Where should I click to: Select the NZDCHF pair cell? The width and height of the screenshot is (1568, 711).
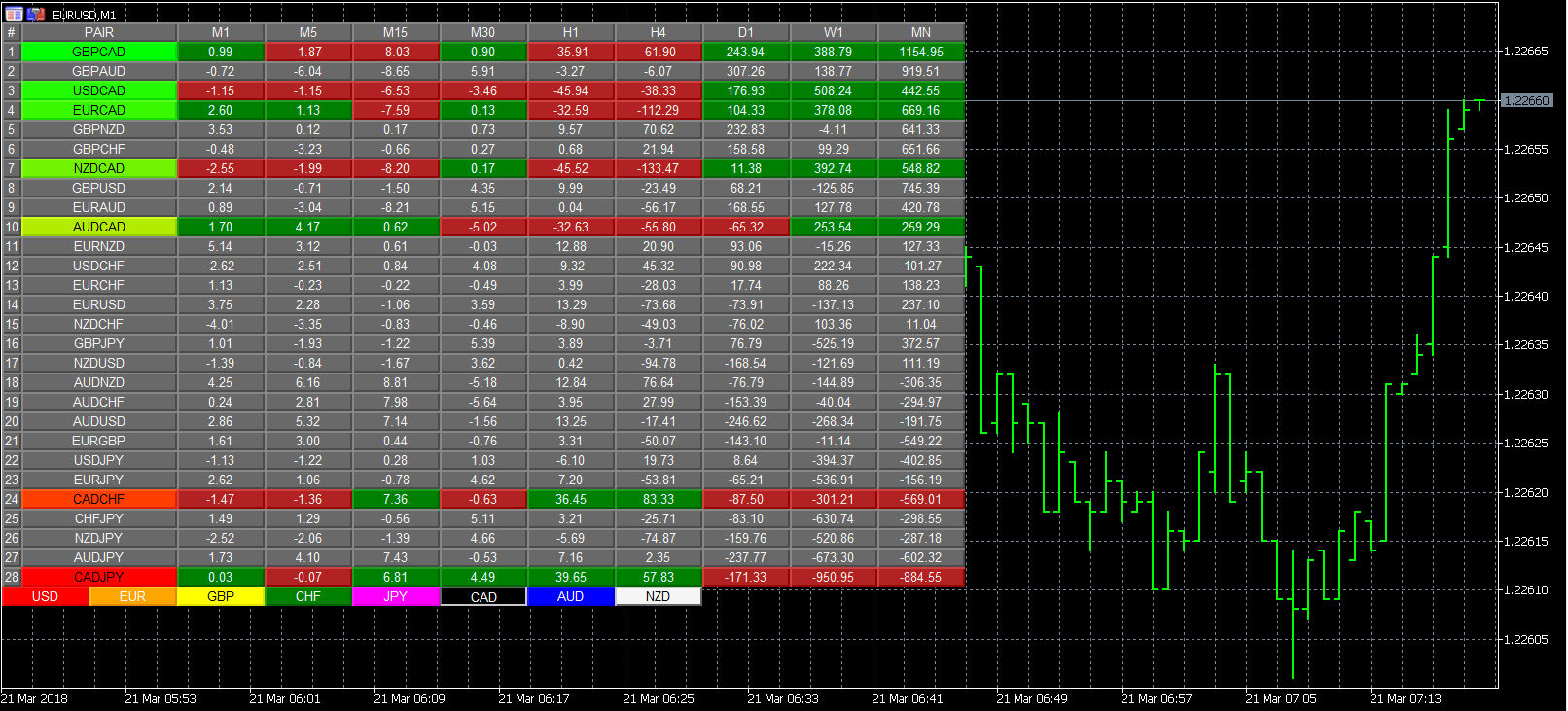click(x=99, y=324)
